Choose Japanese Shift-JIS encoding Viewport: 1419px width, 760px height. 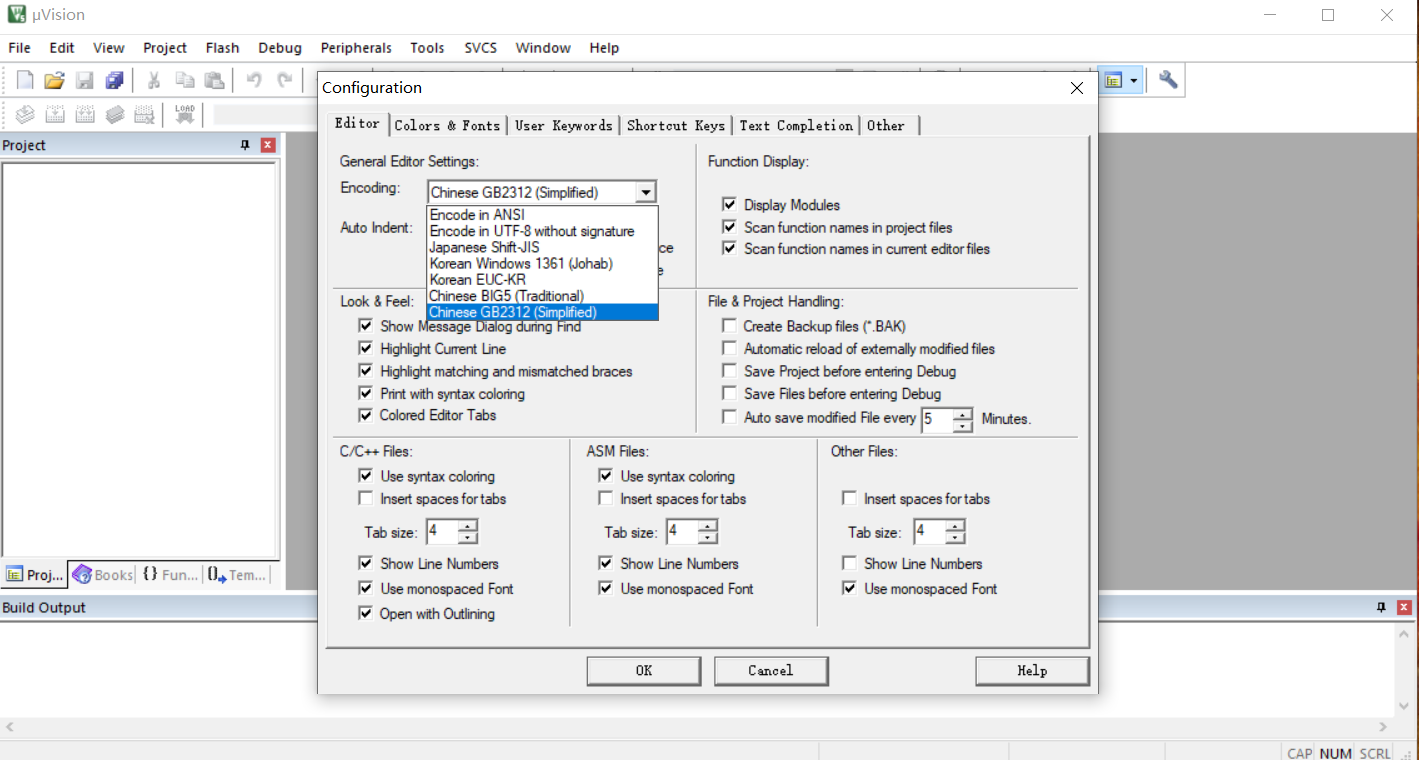point(542,247)
